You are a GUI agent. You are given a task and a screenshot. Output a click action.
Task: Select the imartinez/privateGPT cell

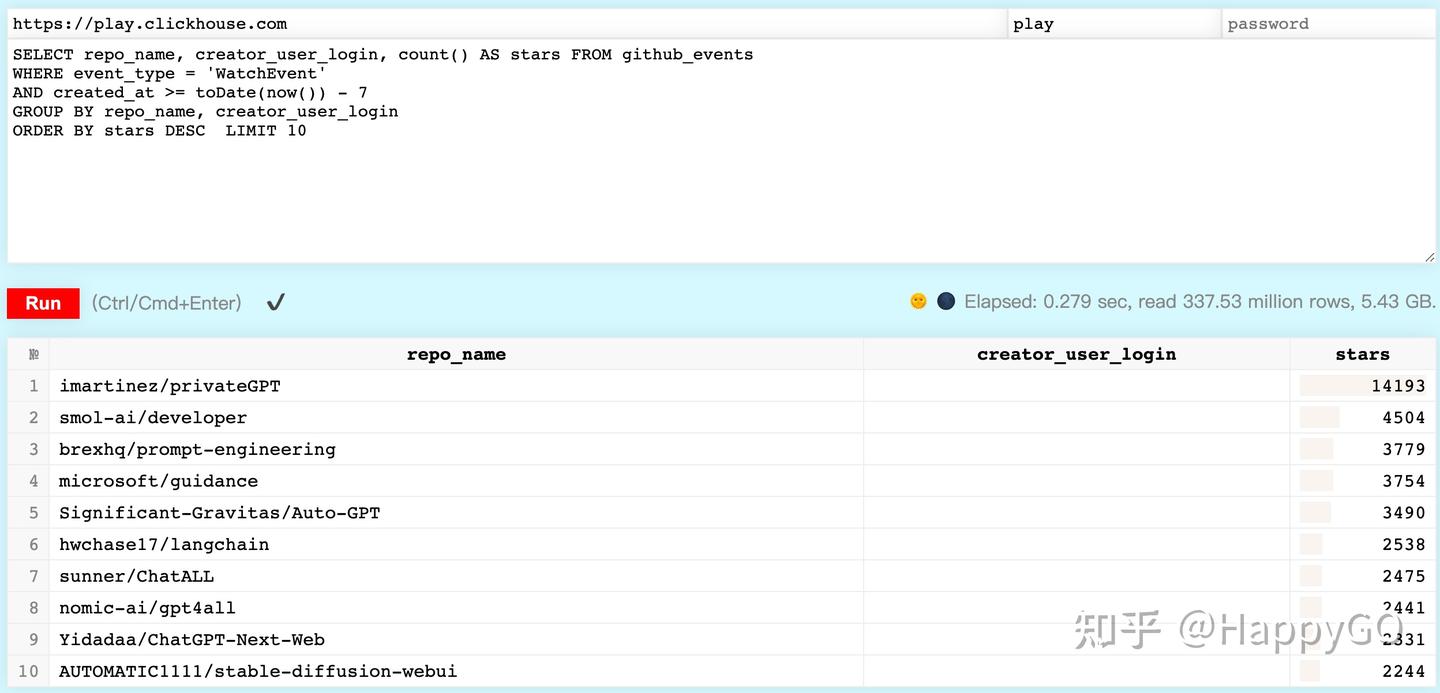point(456,386)
